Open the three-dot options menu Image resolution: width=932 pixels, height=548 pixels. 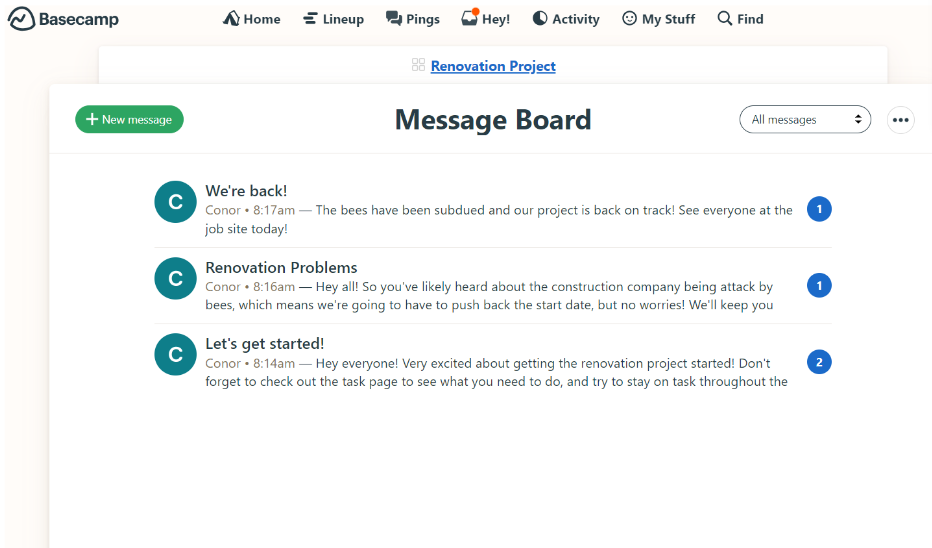(900, 120)
